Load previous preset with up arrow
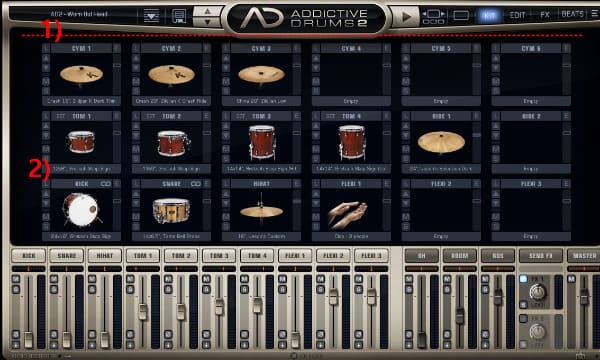Screen dimensions: 600x360 207,11
